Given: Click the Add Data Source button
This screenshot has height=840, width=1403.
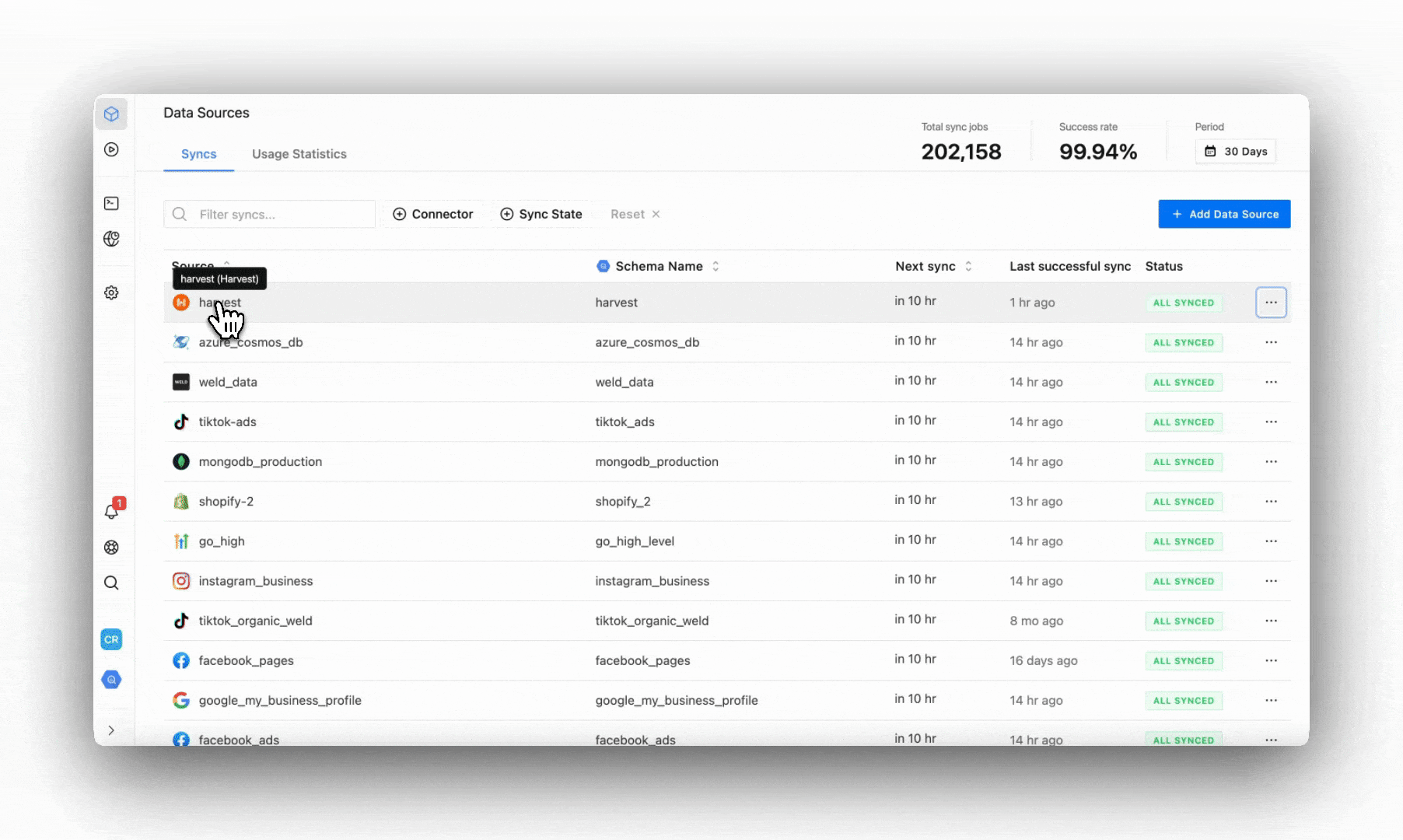Looking at the screenshot, I should tap(1224, 214).
